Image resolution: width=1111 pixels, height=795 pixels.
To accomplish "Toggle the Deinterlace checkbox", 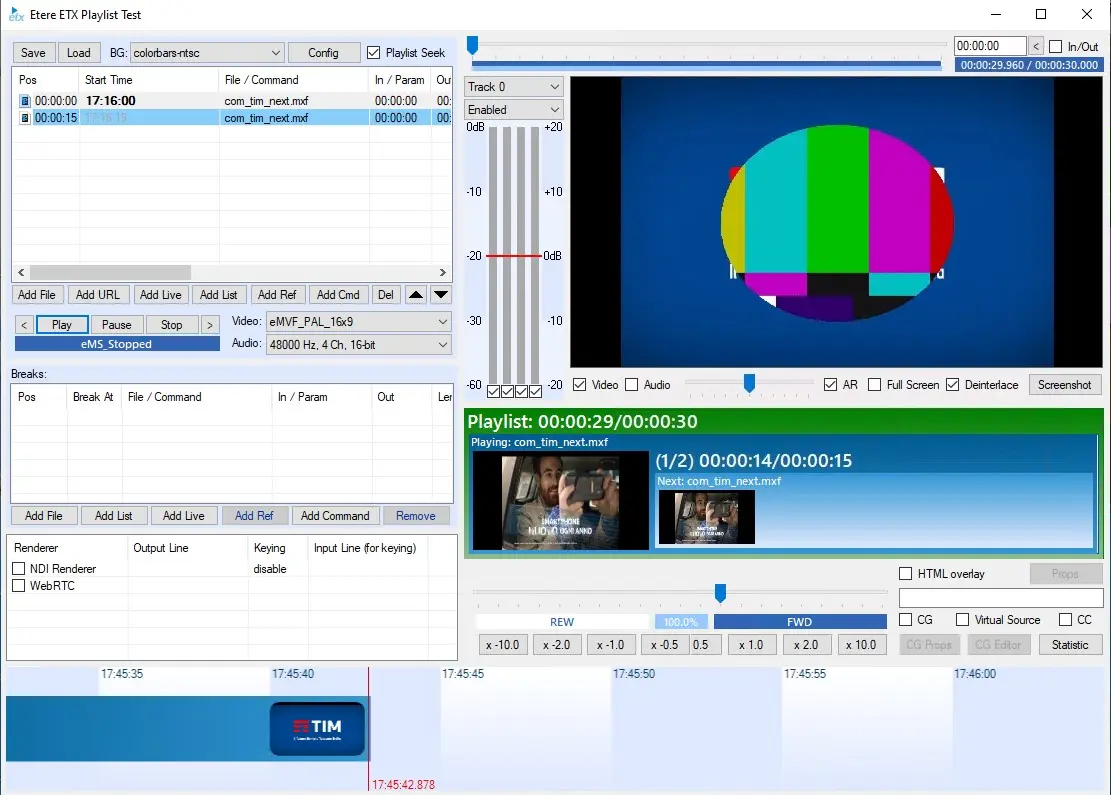I will pyautogui.click(x=952, y=385).
